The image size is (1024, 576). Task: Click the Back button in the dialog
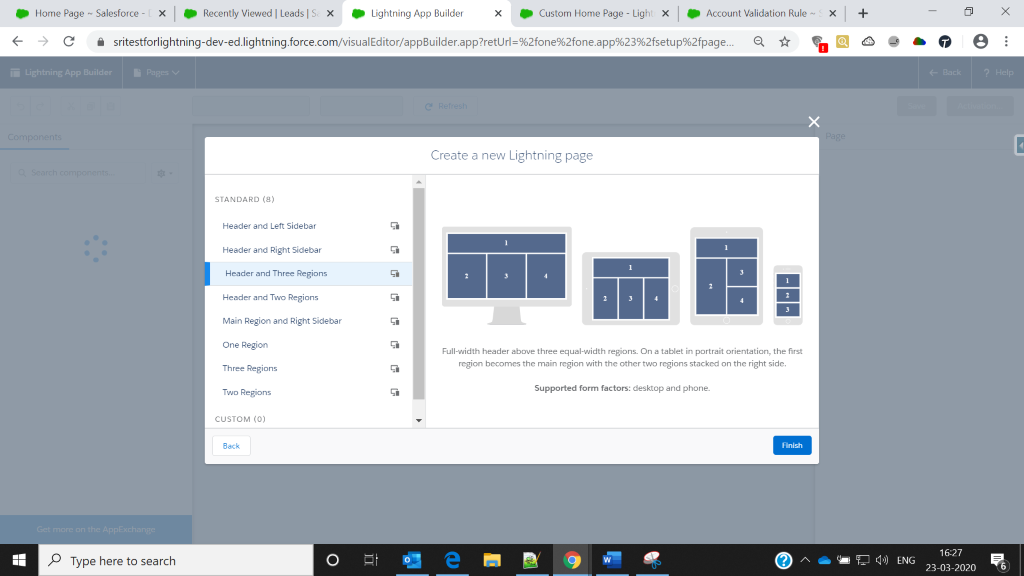coord(231,446)
